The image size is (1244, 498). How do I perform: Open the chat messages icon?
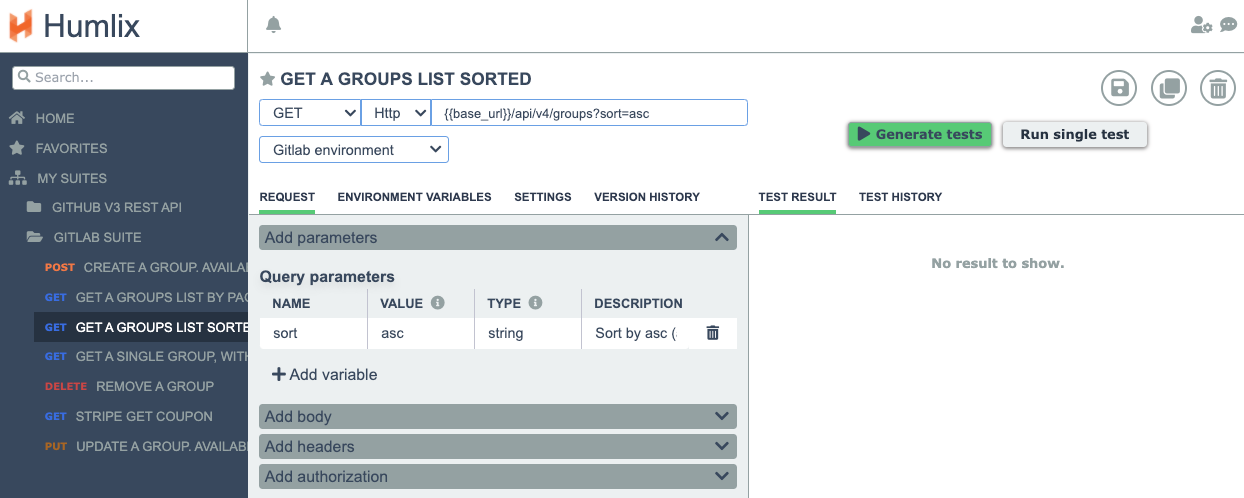point(1228,25)
